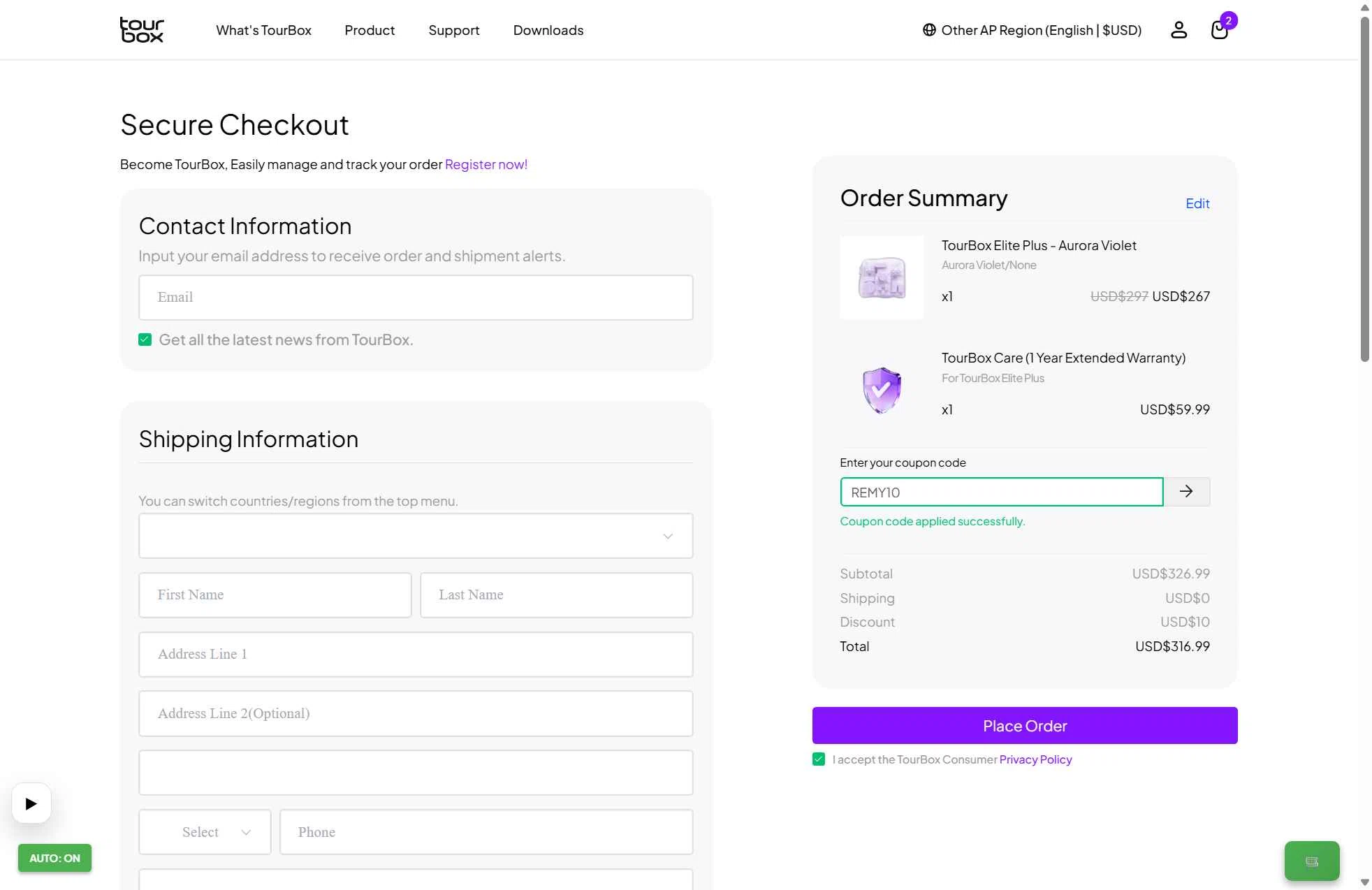Click the TourBox logo

click(142, 30)
